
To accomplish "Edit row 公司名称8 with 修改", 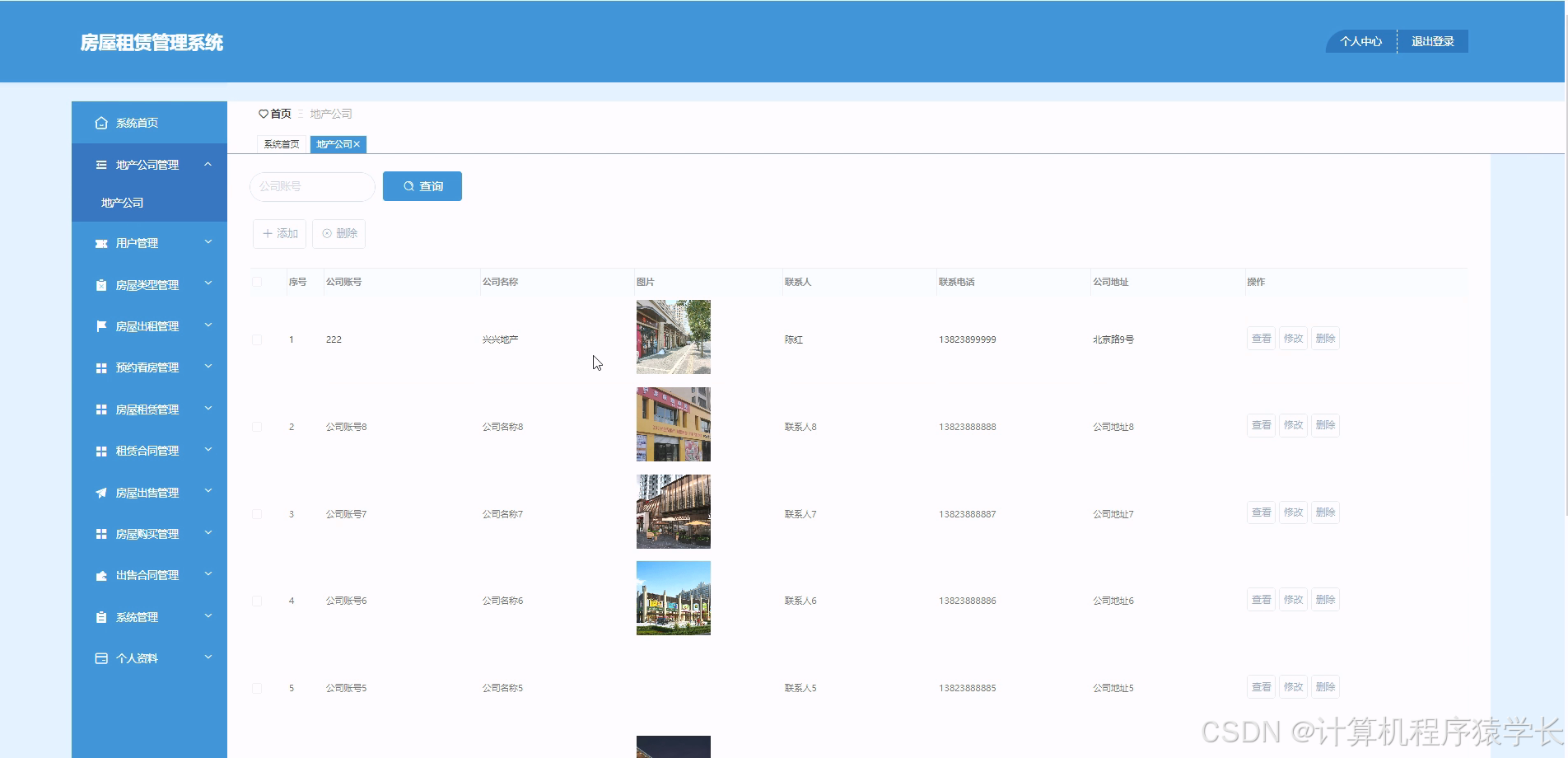I will click(x=1293, y=425).
